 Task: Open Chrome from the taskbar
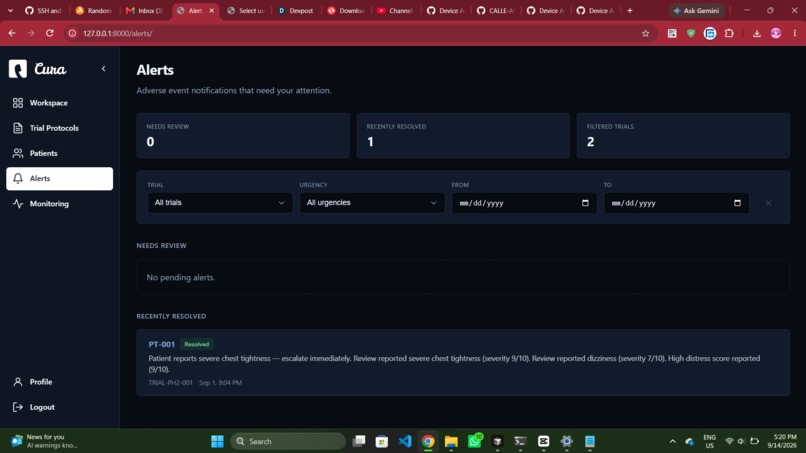(x=428, y=441)
